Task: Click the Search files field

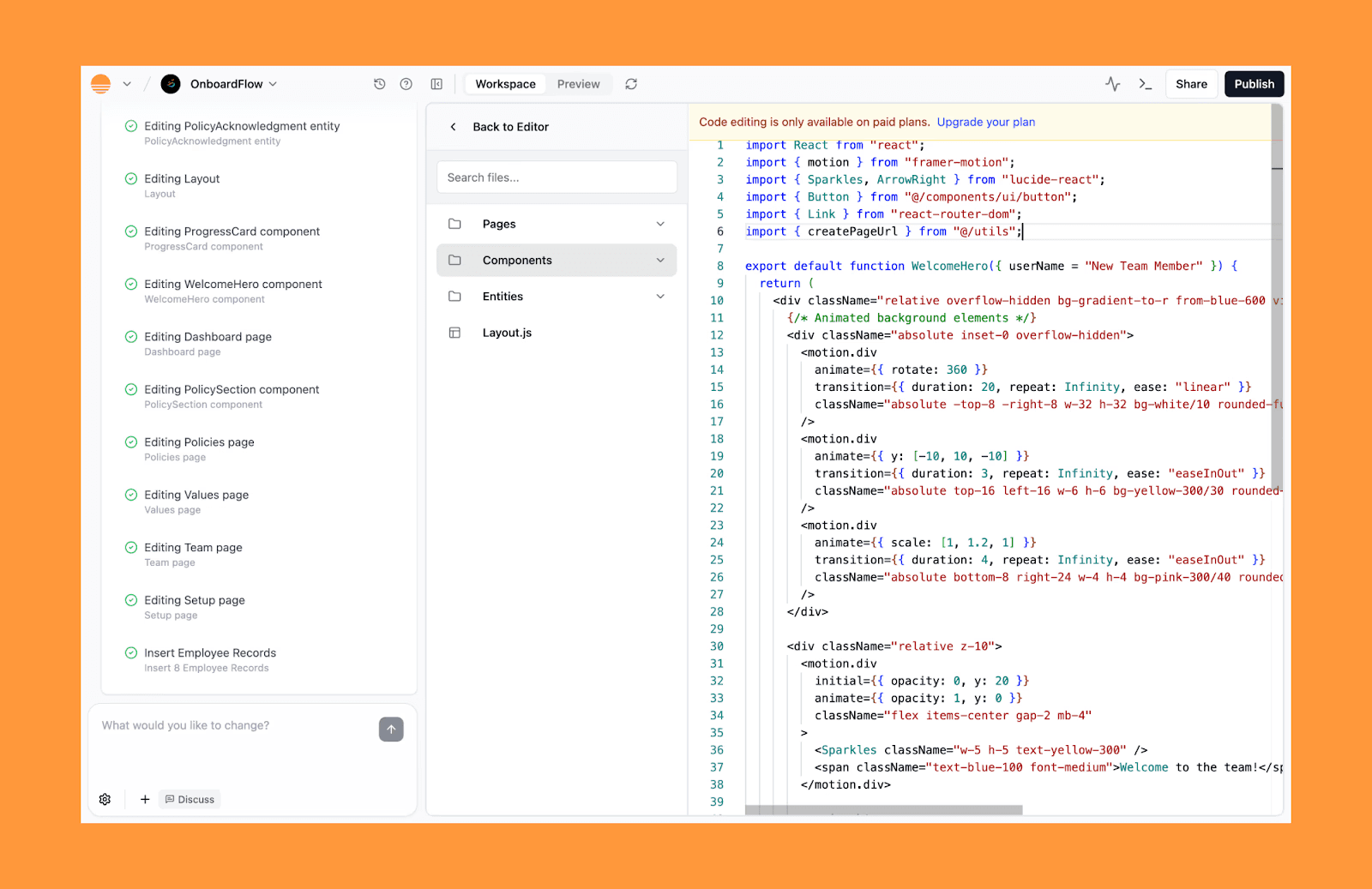Action: click(x=557, y=177)
